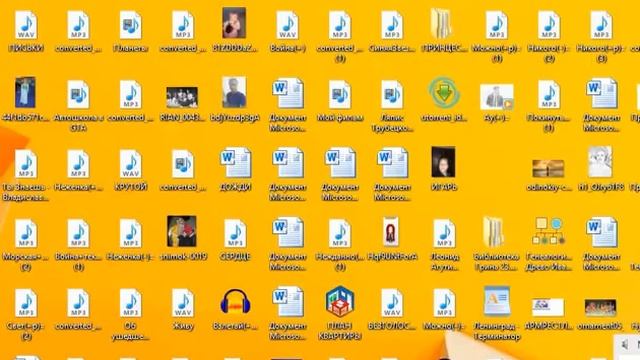
Task: Select the Живу WAV file
Action: click(x=183, y=303)
